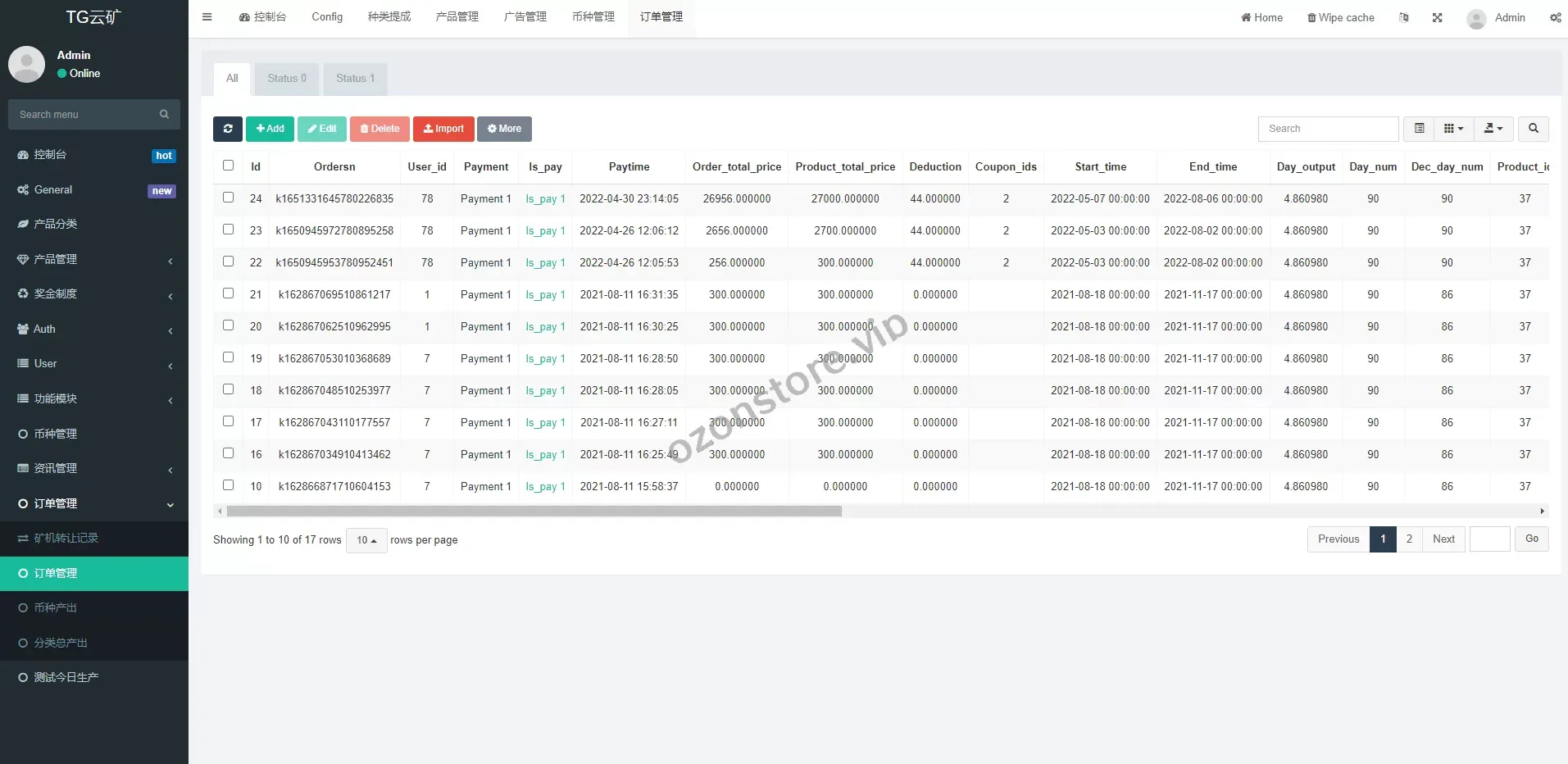Toggle column visibility via grid icon
The image size is (1568, 764).
coord(1452,129)
